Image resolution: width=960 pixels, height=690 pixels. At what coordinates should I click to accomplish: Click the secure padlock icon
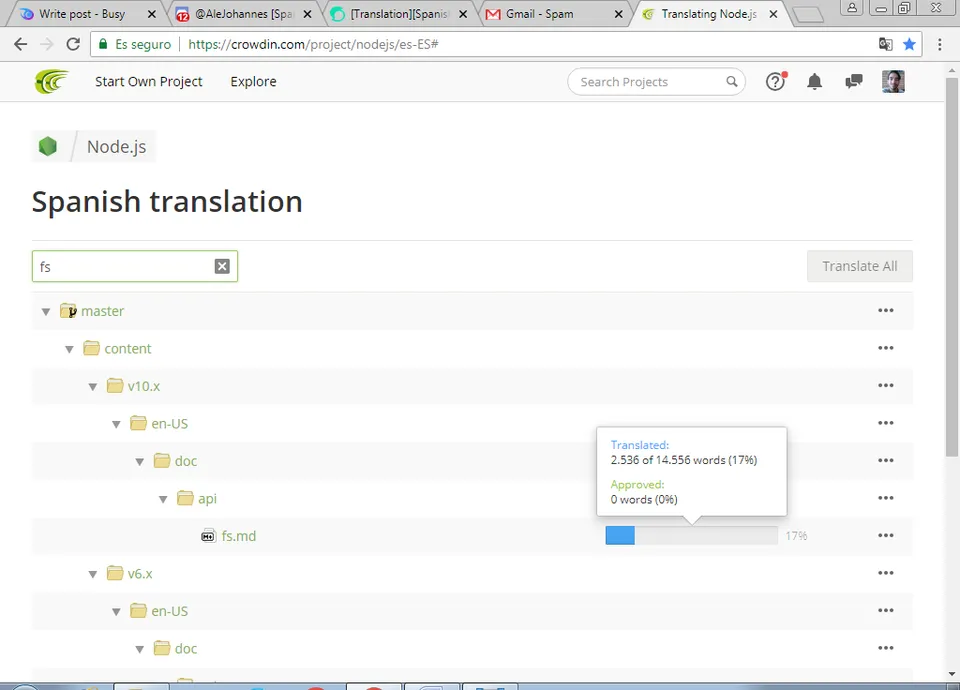coord(103,44)
